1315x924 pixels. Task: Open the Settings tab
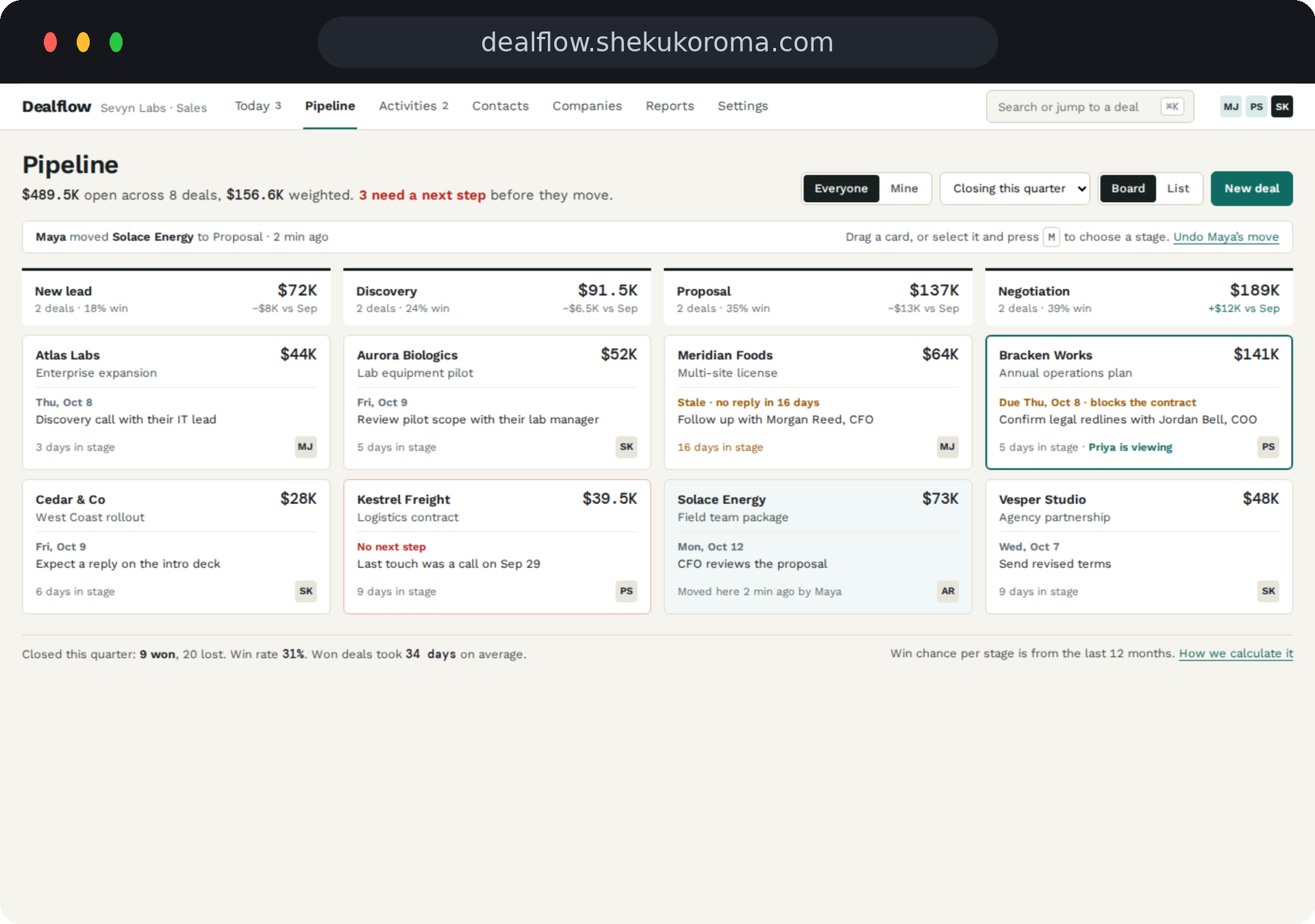click(742, 106)
